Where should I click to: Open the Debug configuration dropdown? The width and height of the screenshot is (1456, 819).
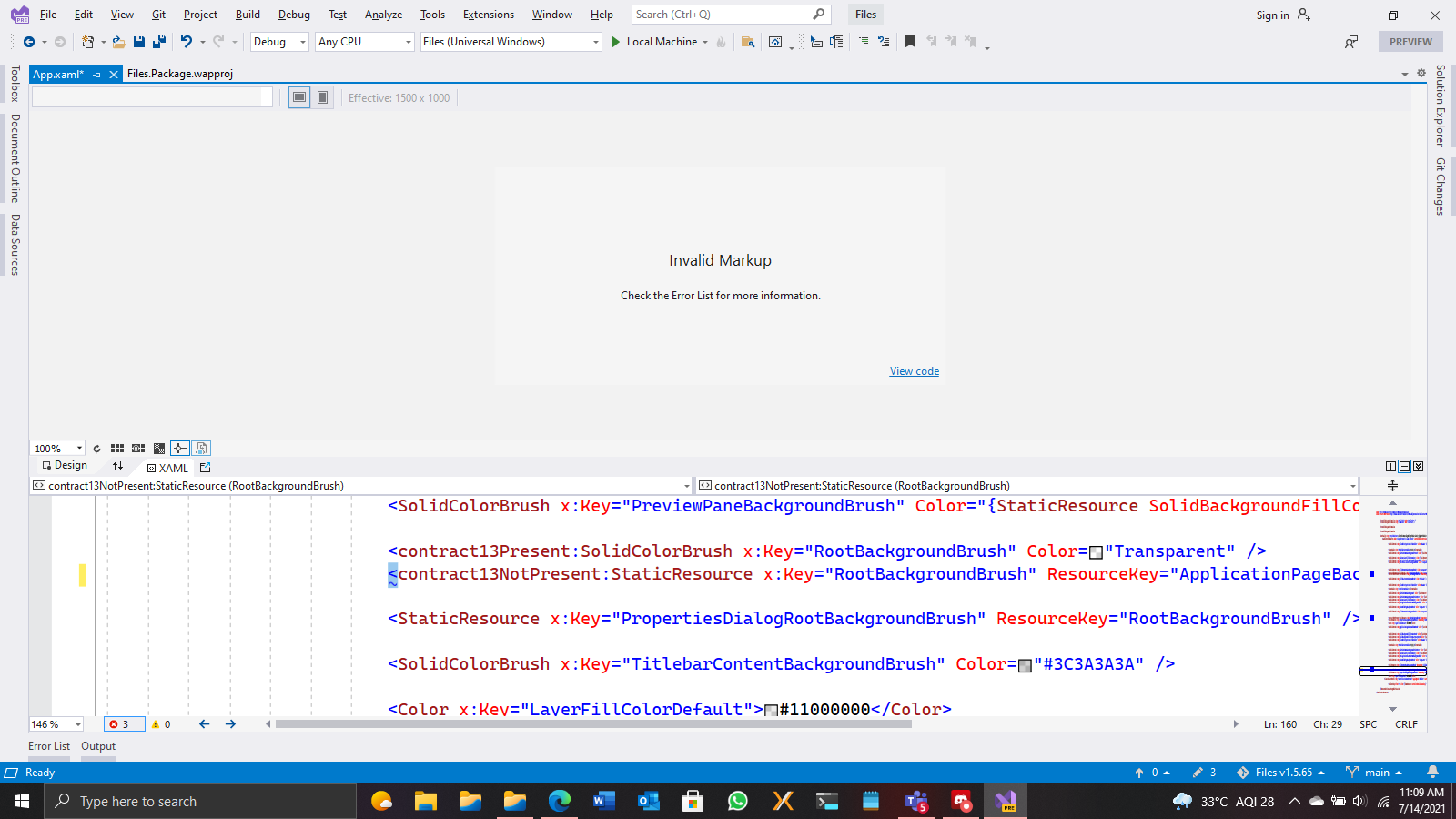[279, 42]
